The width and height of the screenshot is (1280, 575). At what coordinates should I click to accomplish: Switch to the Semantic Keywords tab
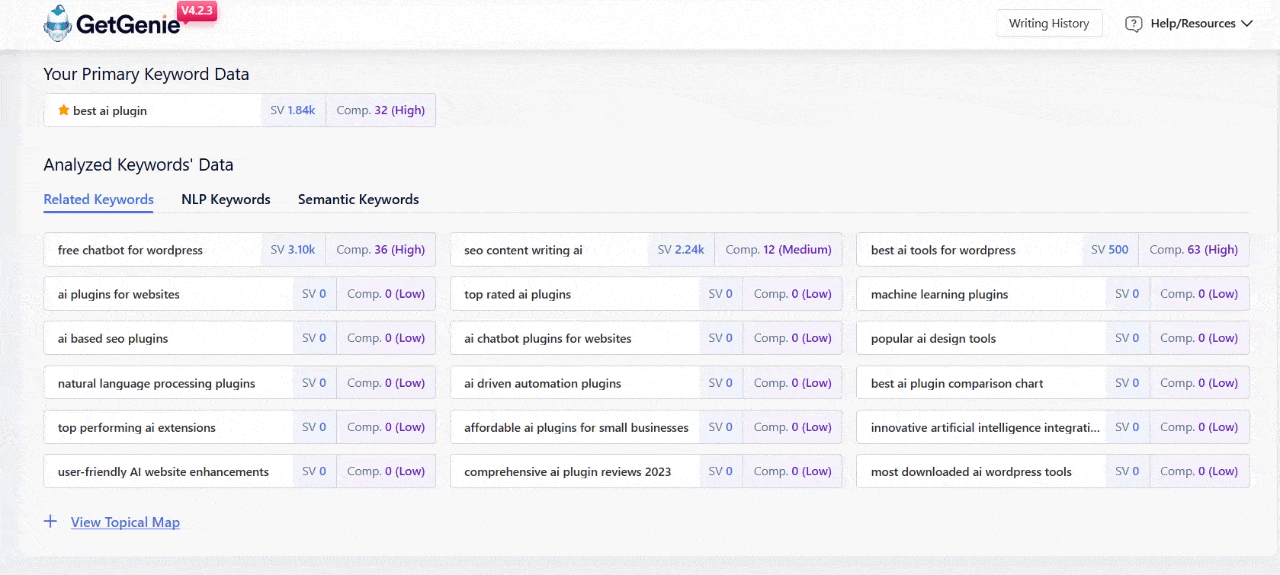click(x=358, y=199)
